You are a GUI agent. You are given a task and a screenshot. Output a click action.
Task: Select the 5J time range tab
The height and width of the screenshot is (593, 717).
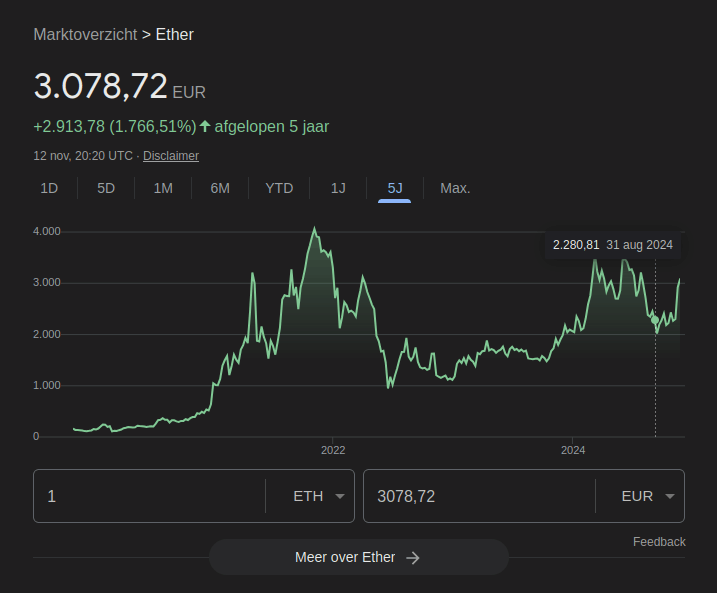click(x=395, y=188)
